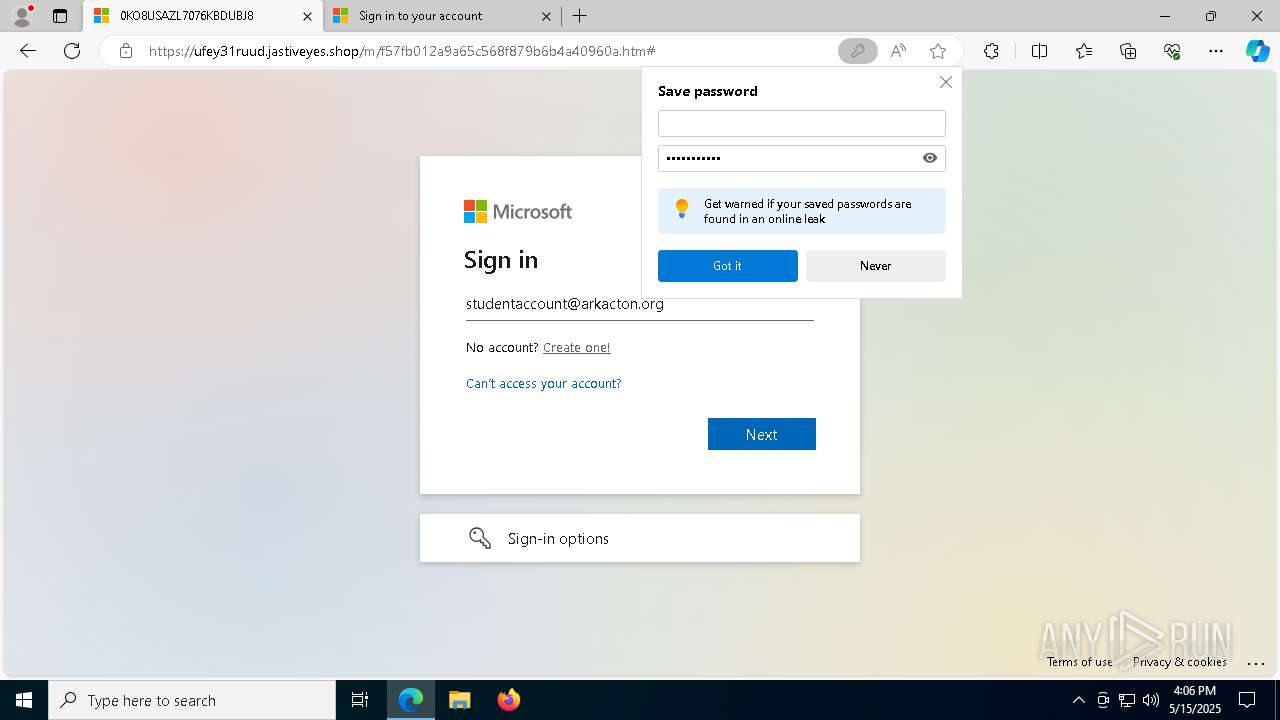Screen dimensions: 1280x720
Task: Open the browser profile icon
Action: (x=21, y=16)
